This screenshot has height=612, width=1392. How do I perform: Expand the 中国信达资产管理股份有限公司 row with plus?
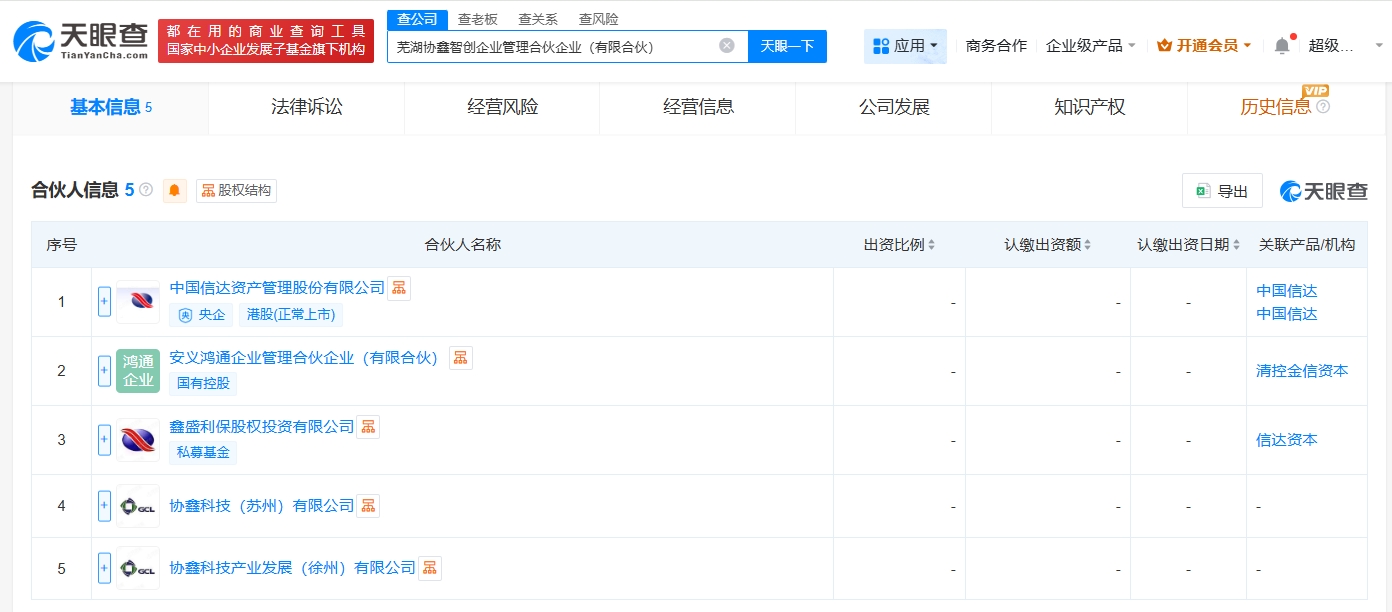tap(104, 301)
